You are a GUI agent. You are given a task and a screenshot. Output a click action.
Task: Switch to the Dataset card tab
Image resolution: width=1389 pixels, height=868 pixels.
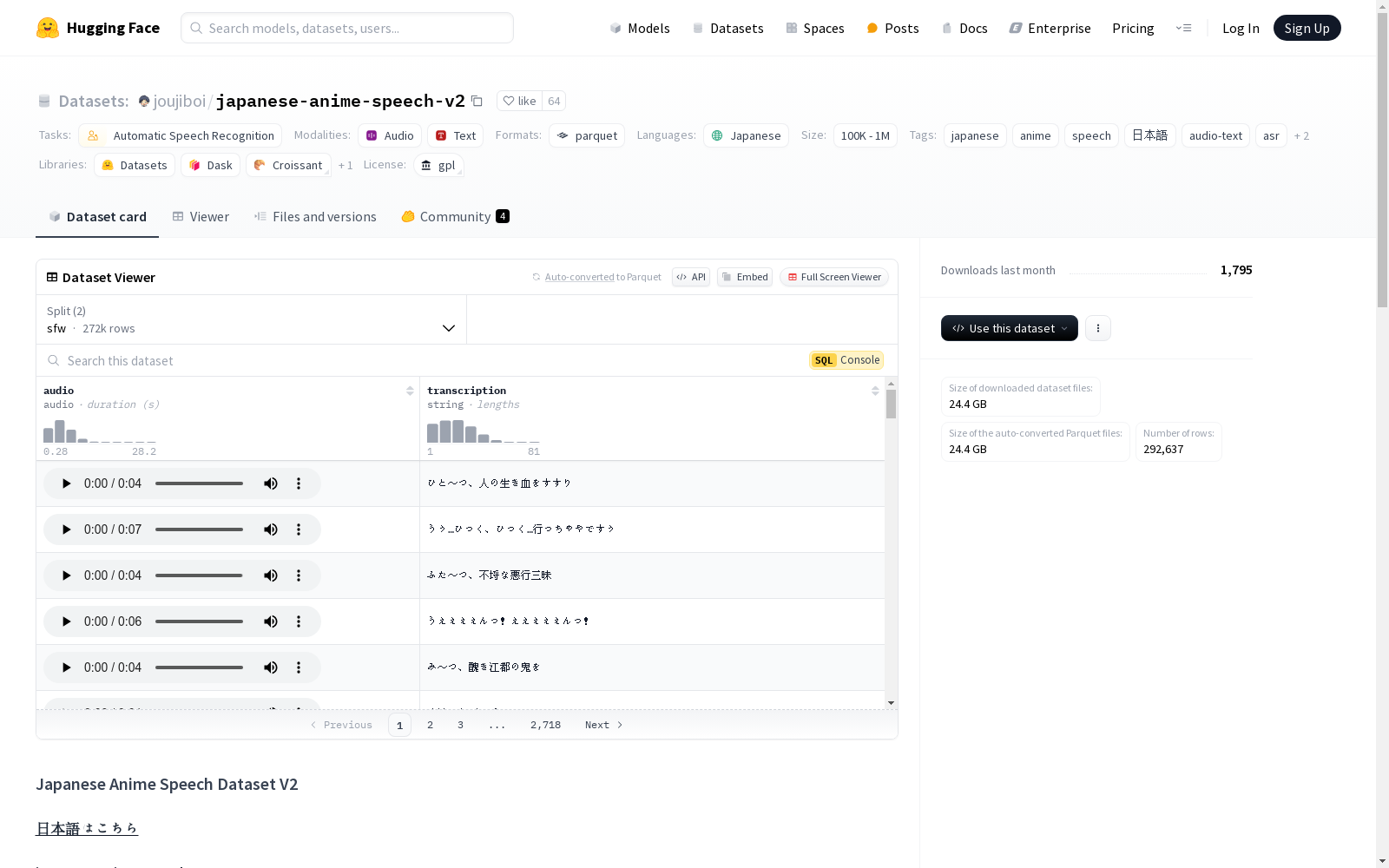(x=97, y=217)
